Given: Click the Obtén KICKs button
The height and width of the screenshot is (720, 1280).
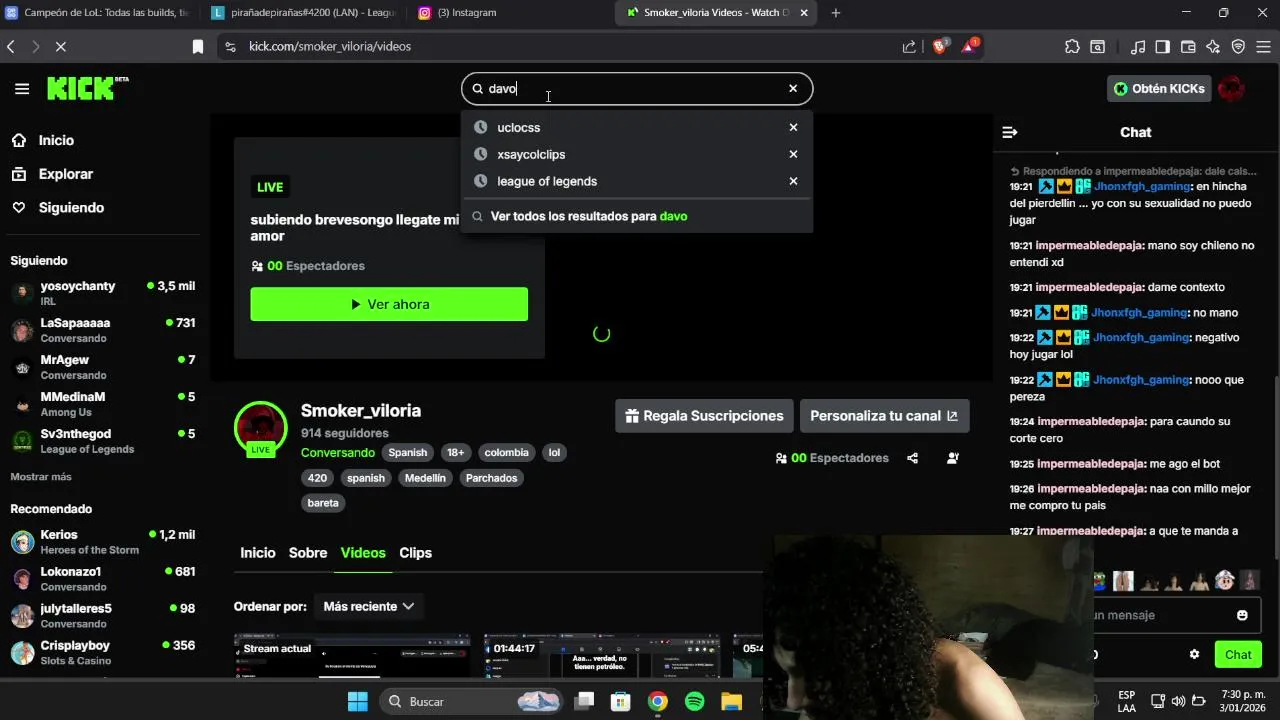Looking at the screenshot, I should (x=1160, y=88).
